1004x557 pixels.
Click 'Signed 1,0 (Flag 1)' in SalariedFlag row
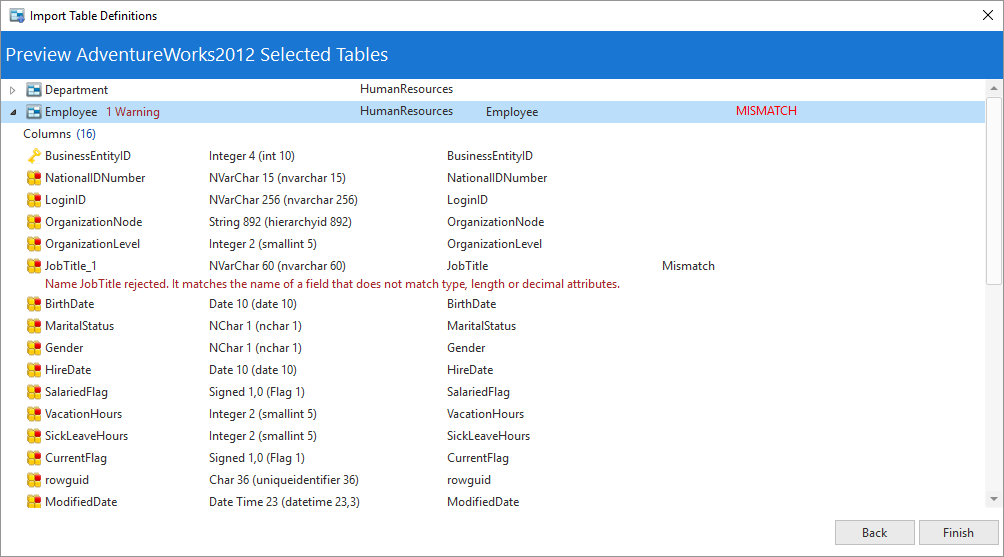(257, 392)
